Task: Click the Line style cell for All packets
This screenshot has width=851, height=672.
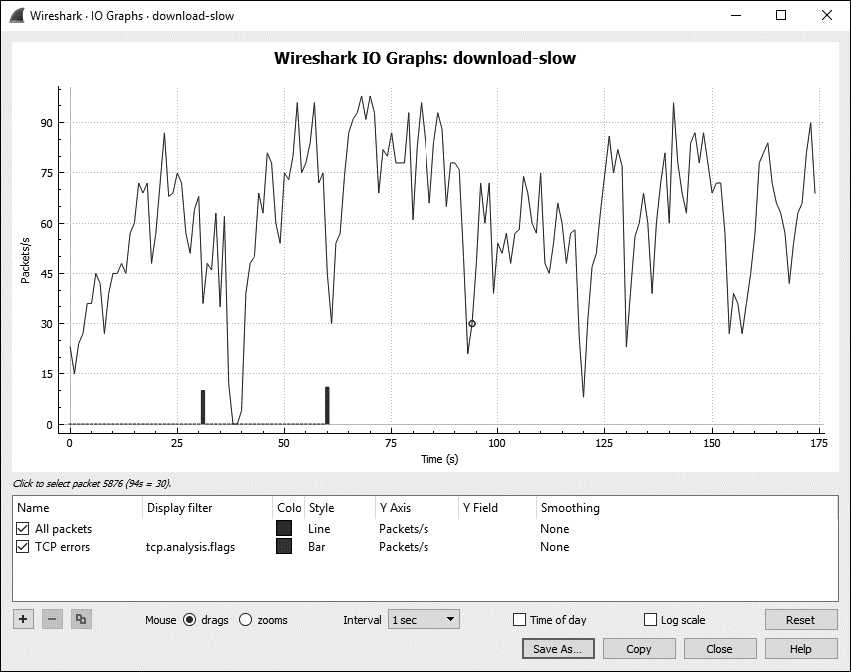Action: point(319,528)
